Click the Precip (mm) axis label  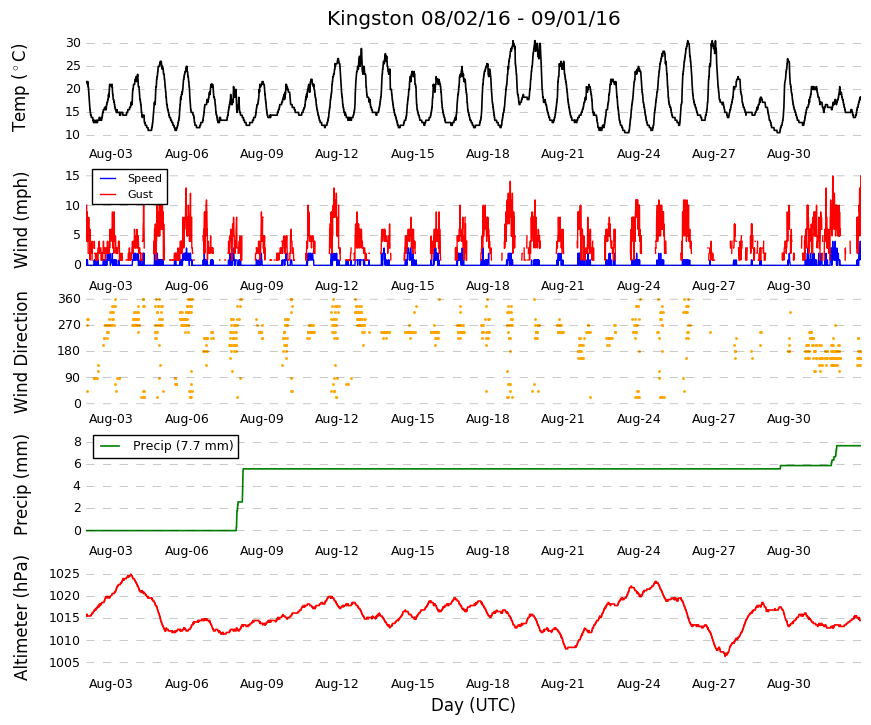[x=20, y=485]
